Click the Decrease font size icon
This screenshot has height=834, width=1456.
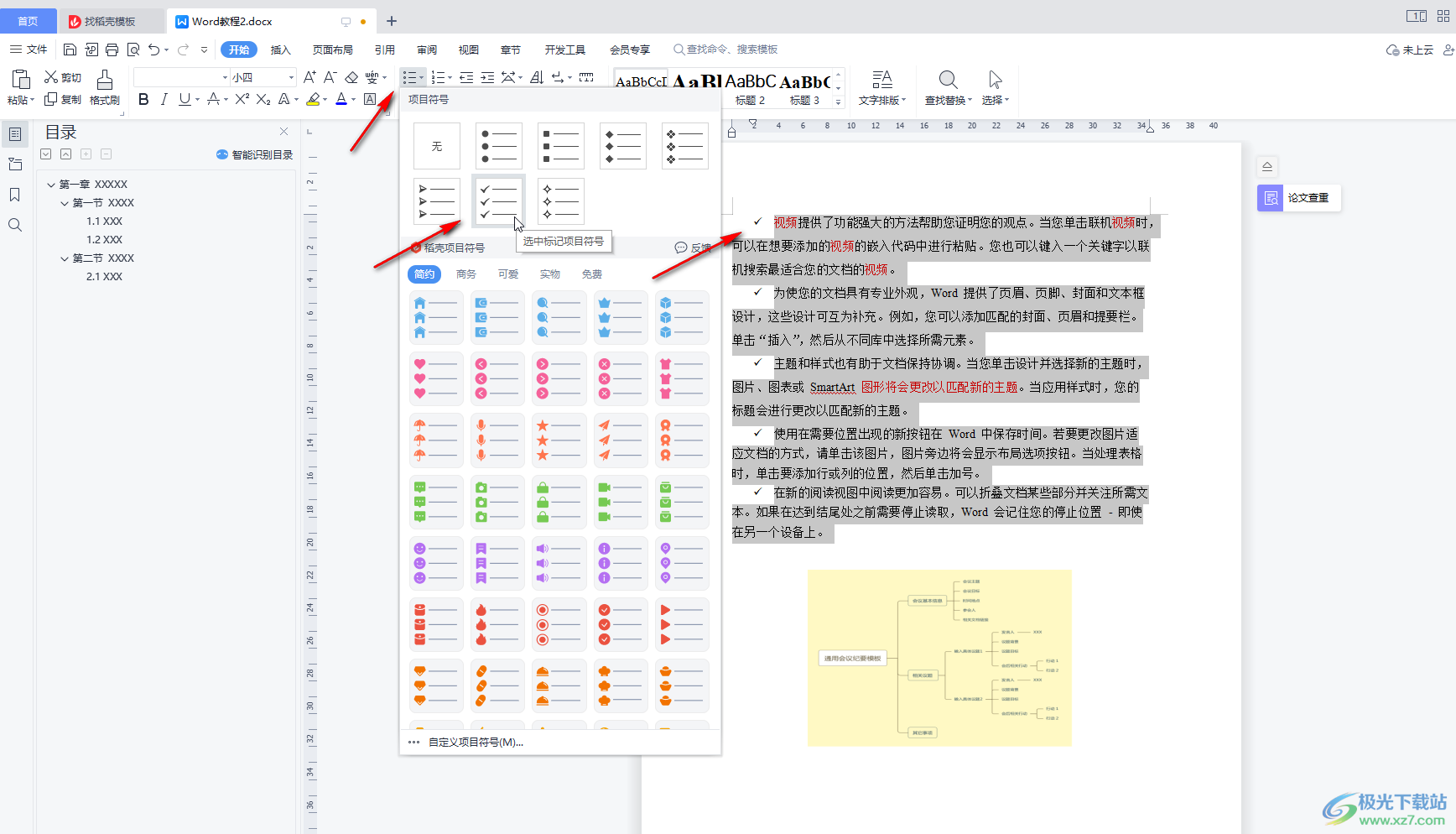click(x=330, y=77)
